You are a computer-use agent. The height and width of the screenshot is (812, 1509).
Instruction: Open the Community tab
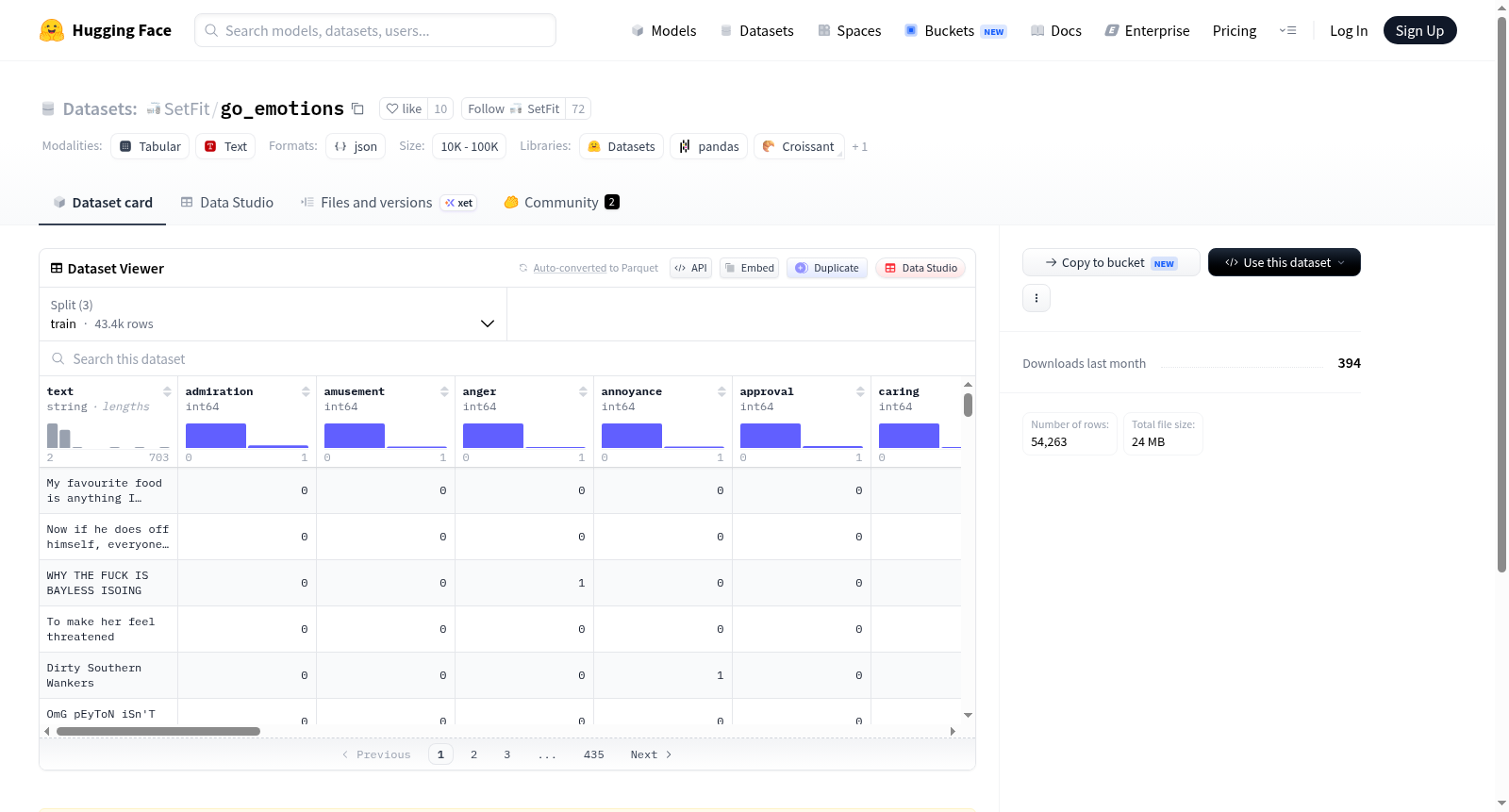[x=561, y=202]
